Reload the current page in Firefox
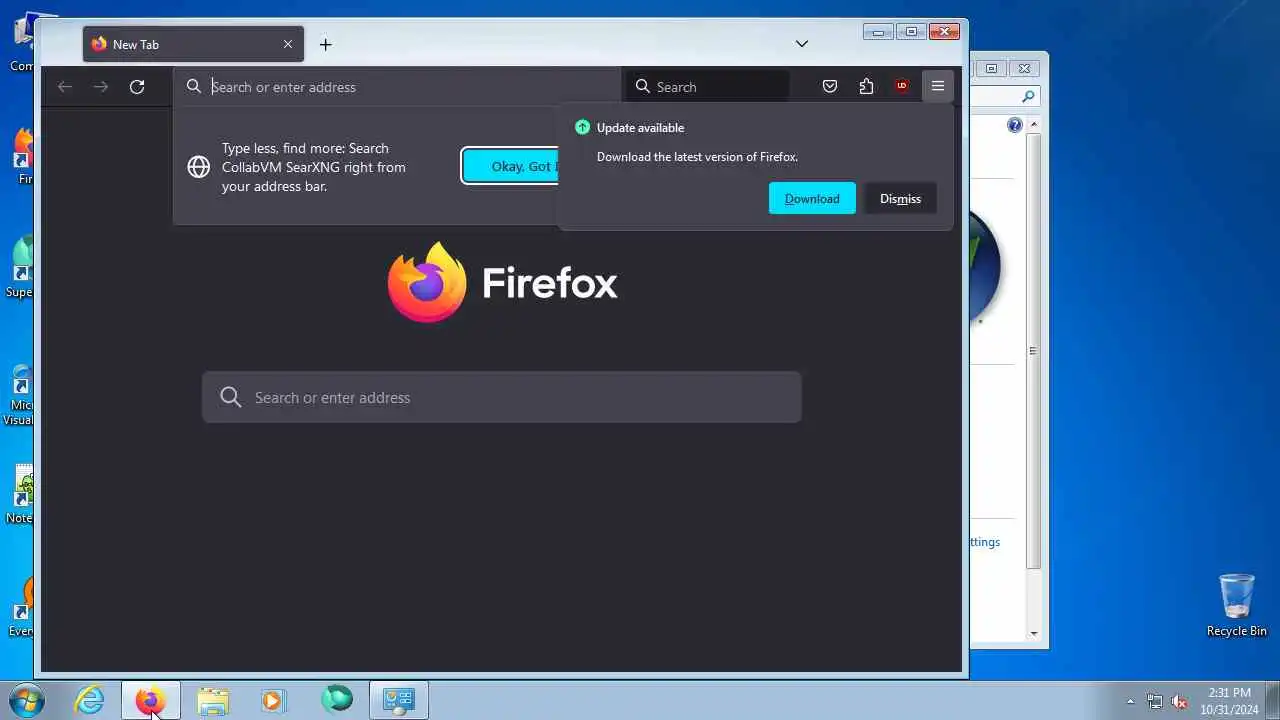 (137, 87)
